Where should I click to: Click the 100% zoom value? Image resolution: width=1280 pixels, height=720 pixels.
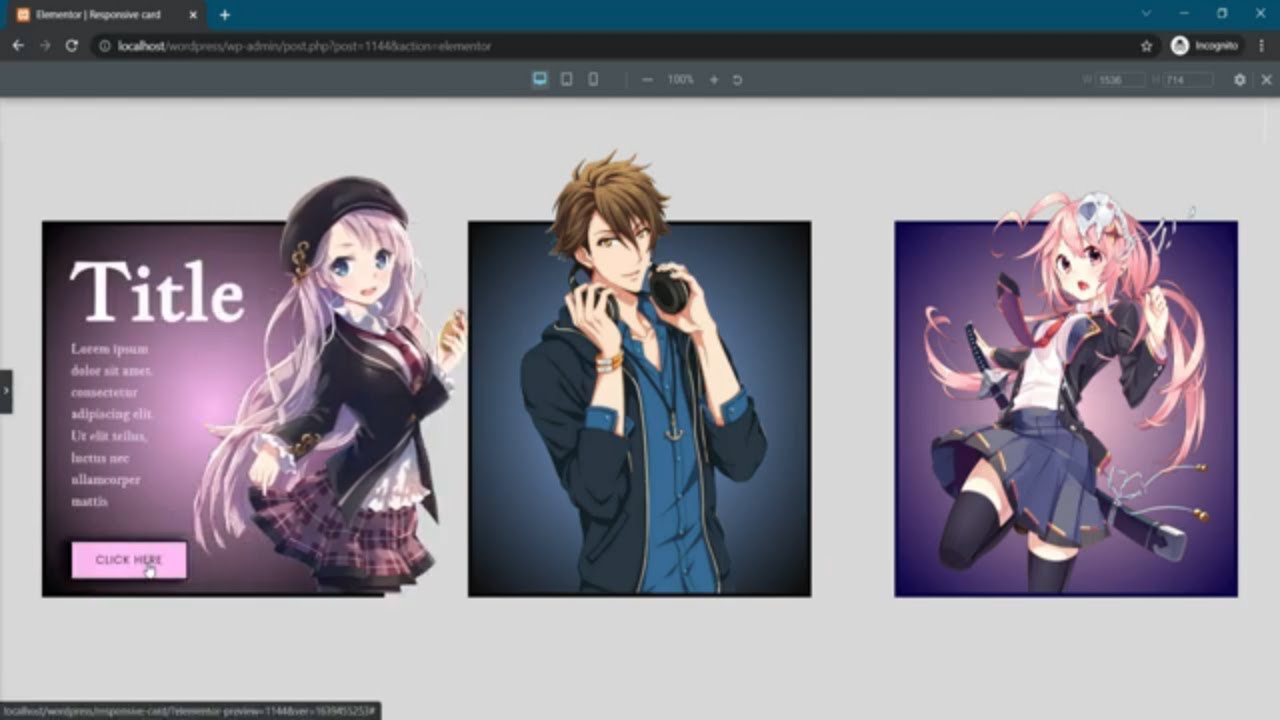click(x=680, y=79)
